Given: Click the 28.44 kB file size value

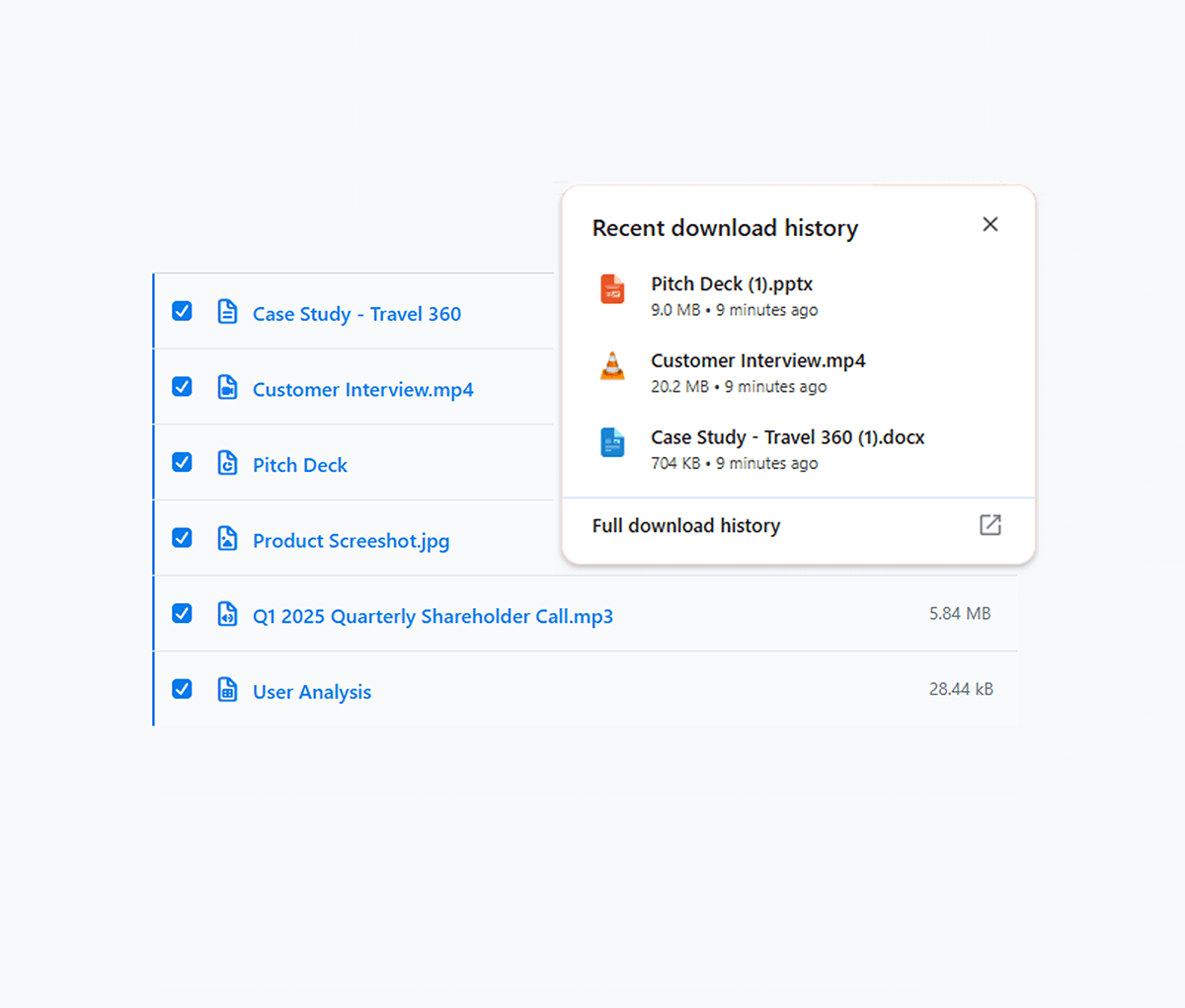Looking at the screenshot, I should [x=961, y=689].
